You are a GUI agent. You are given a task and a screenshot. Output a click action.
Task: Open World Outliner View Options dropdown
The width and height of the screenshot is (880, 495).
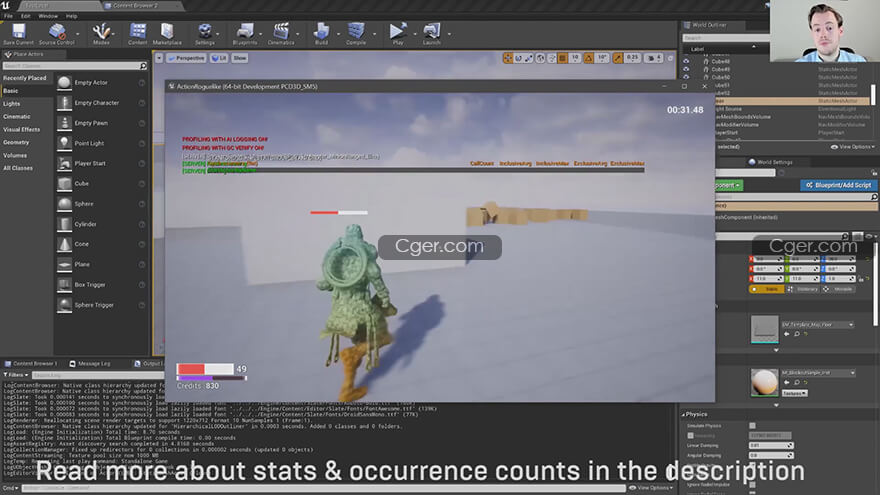[852, 146]
